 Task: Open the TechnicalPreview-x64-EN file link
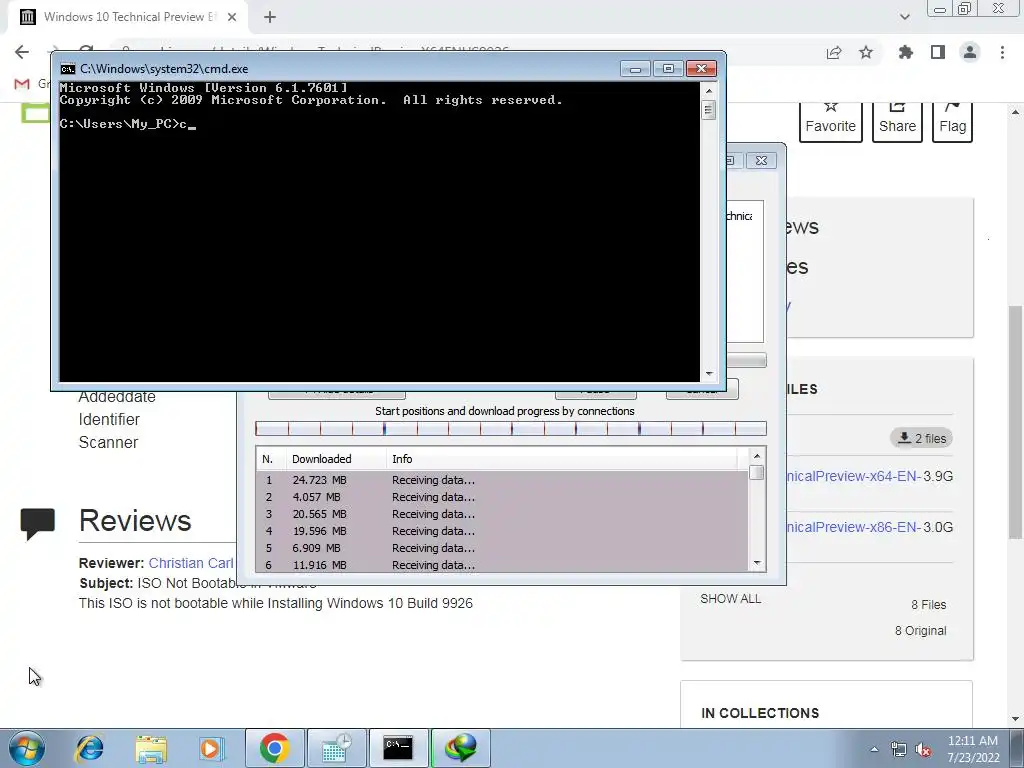tap(854, 476)
